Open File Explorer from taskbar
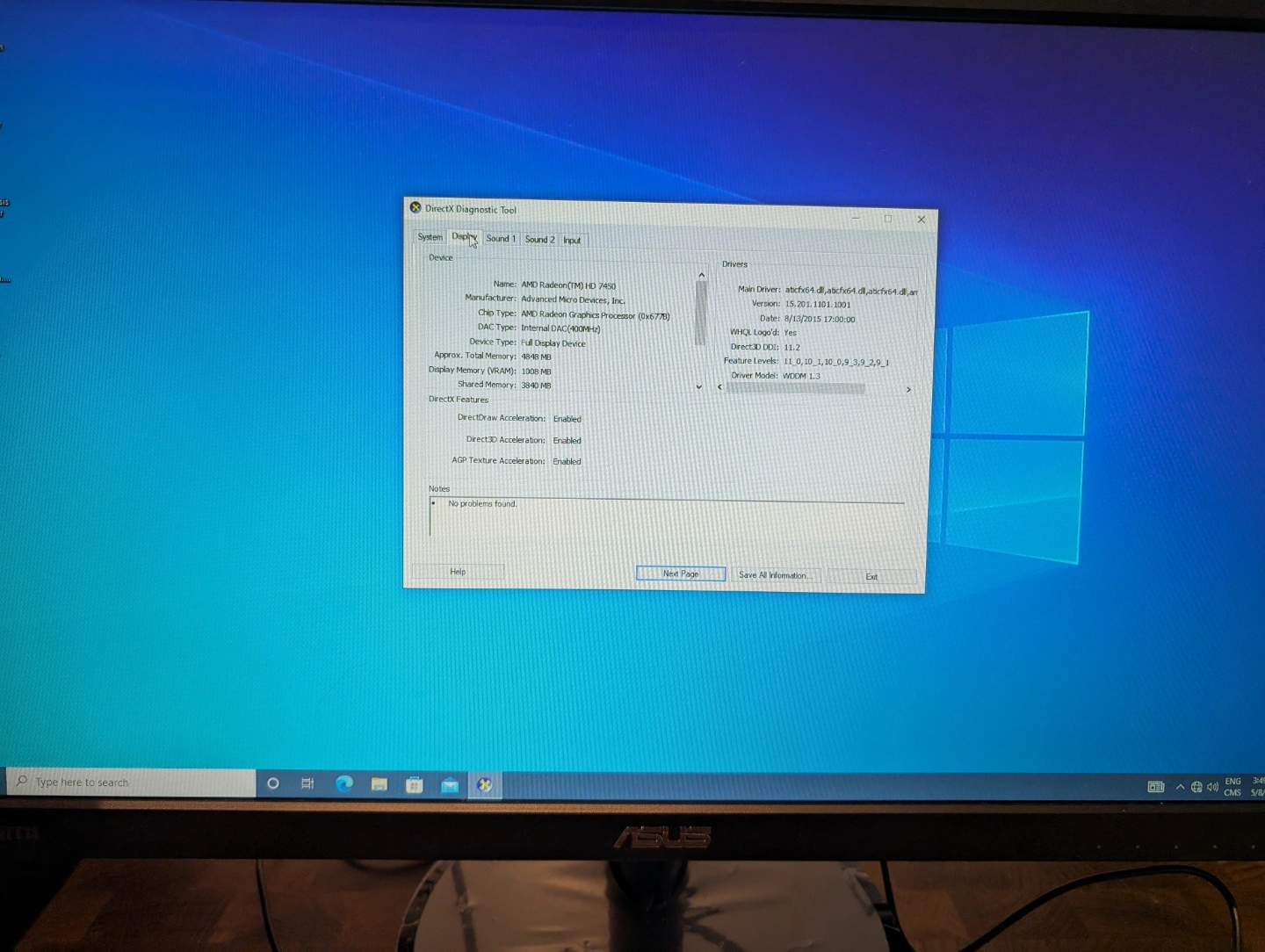 tap(379, 784)
